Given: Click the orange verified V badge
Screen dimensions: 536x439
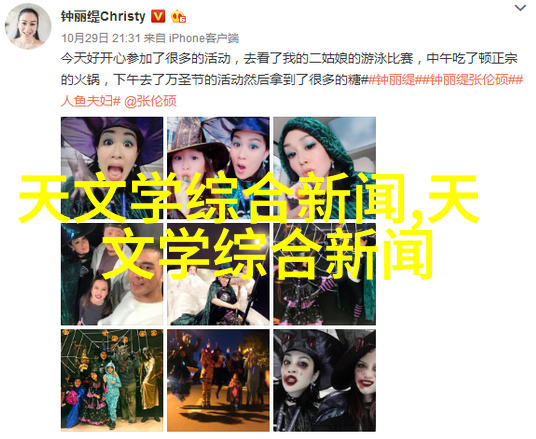Looking at the screenshot, I should [158, 16].
